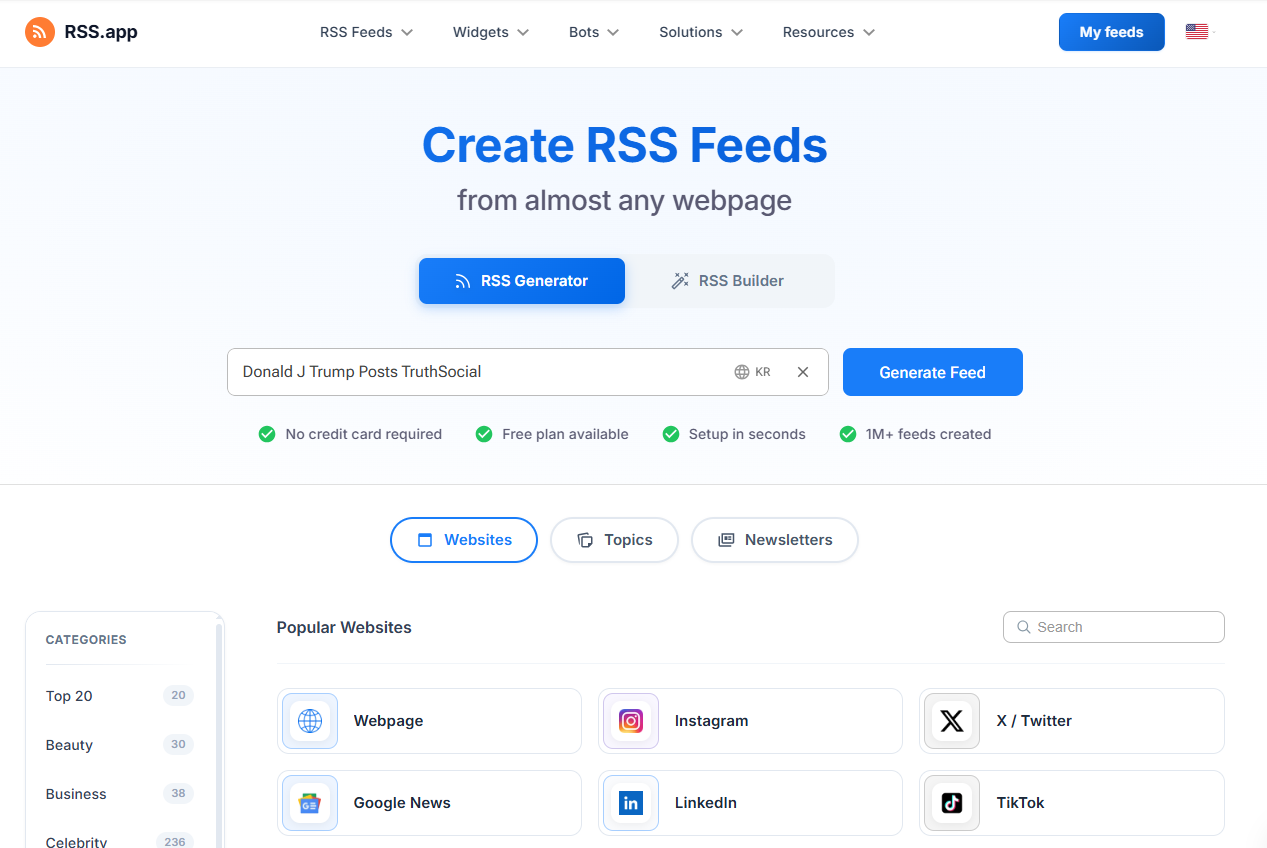Open the Bots dropdown menu
Image resolution: width=1267 pixels, height=848 pixels.
594,32
